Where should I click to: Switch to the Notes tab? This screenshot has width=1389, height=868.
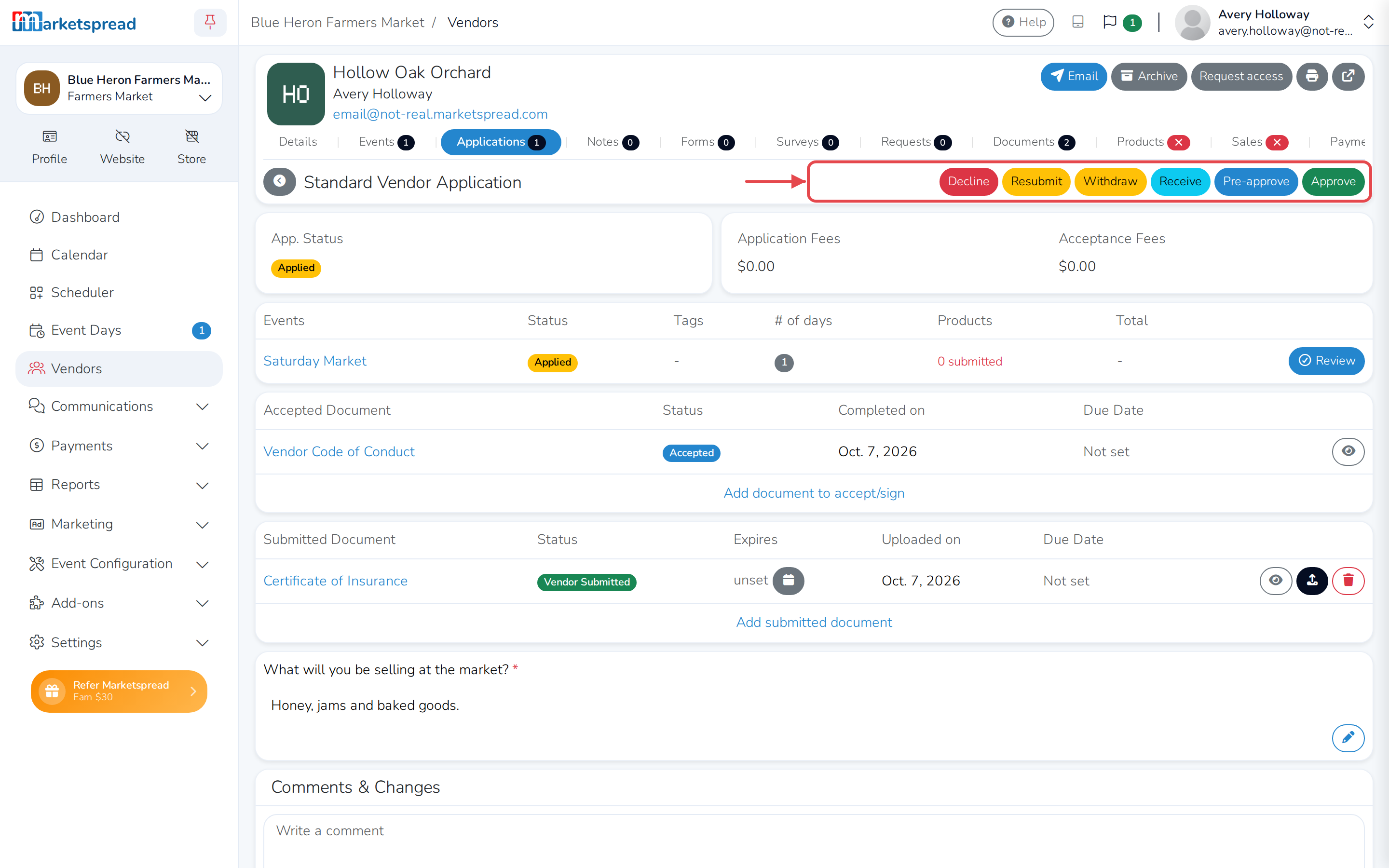[x=613, y=142]
